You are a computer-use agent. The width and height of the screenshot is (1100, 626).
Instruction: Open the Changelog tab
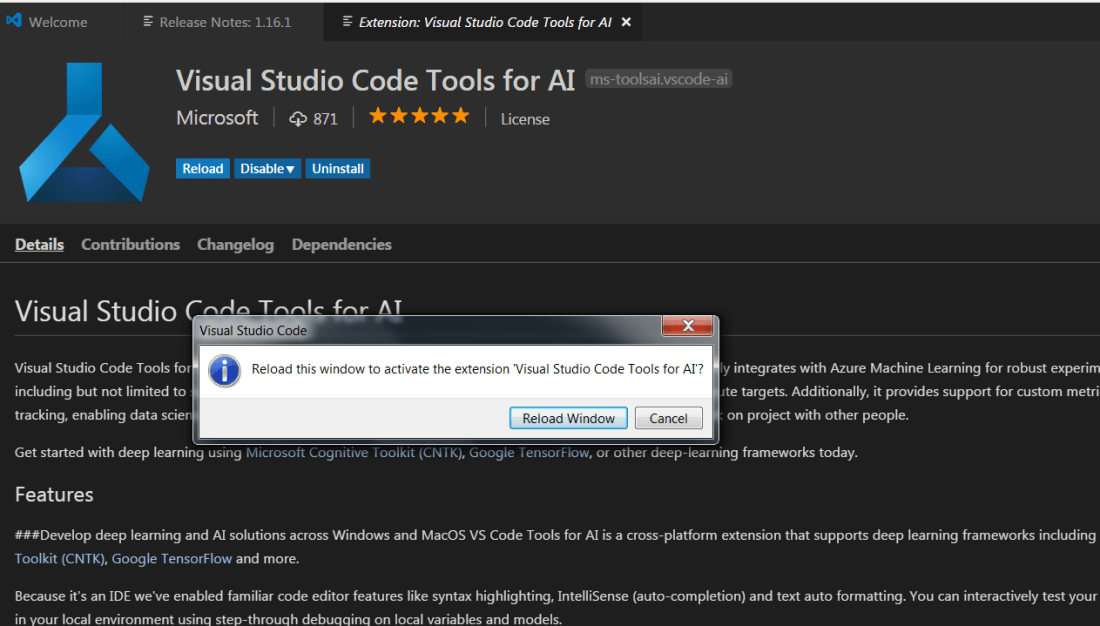click(x=235, y=244)
